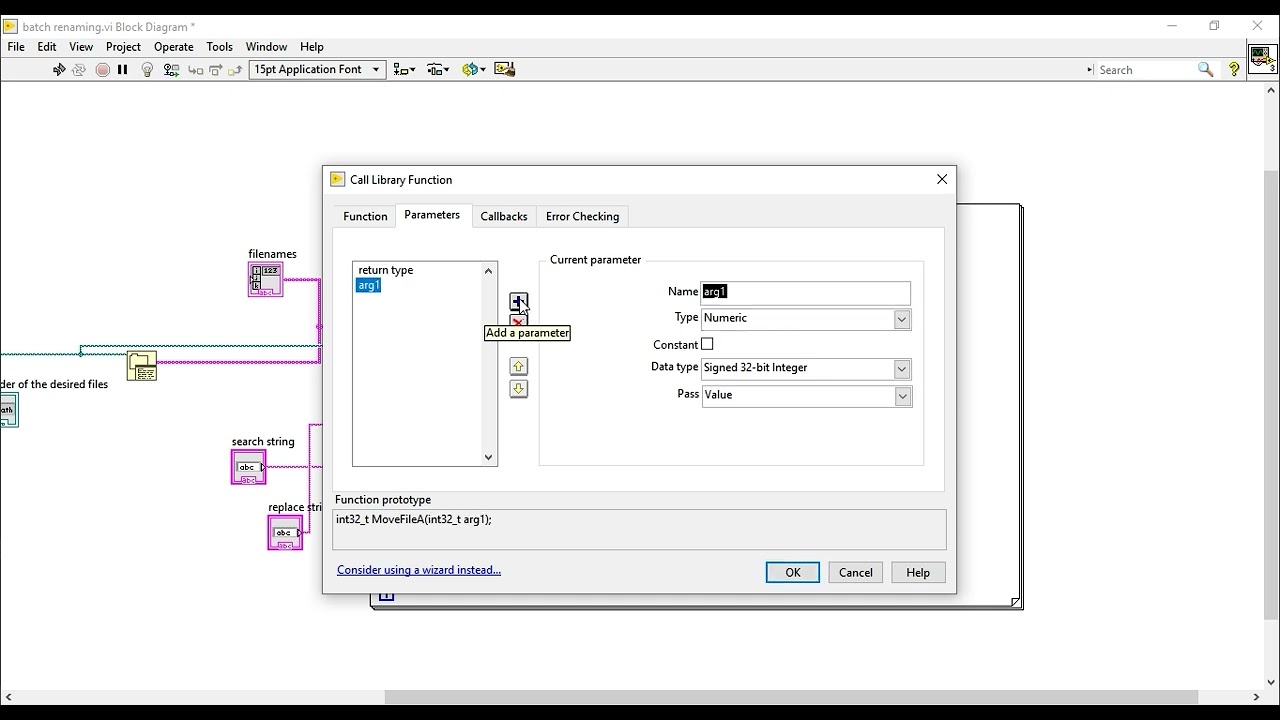Open the Error Checking tab

[583, 217]
